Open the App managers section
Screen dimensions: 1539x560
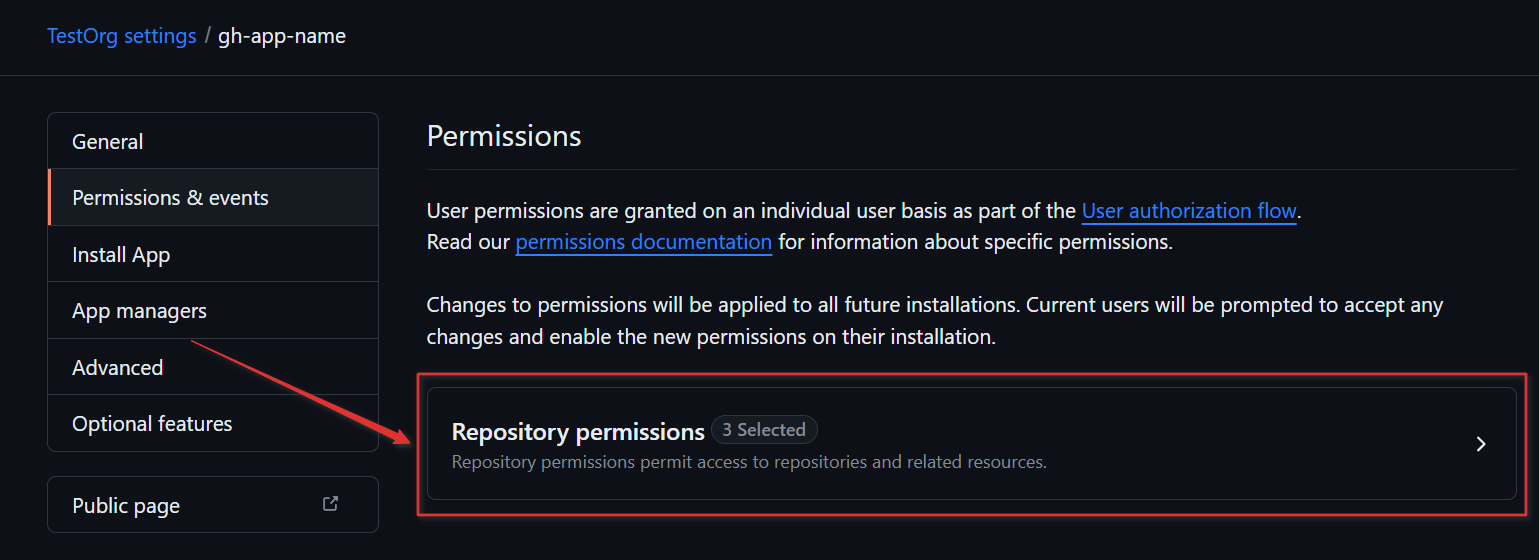coord(213,310)
